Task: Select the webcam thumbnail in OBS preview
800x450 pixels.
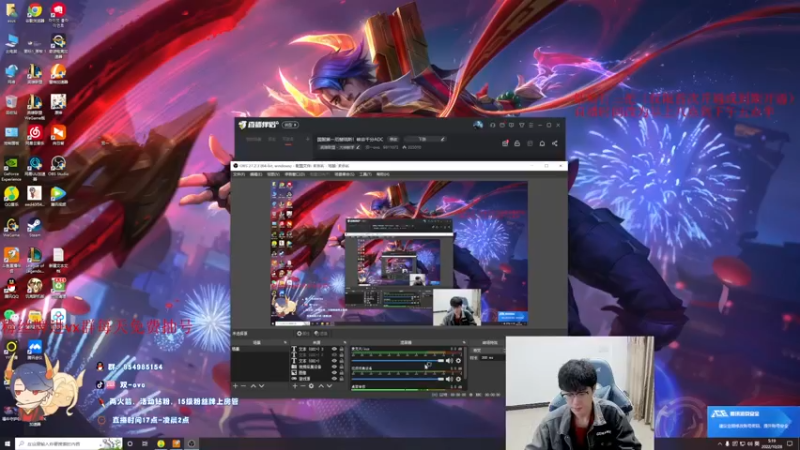Action: (x=457, y=307)
